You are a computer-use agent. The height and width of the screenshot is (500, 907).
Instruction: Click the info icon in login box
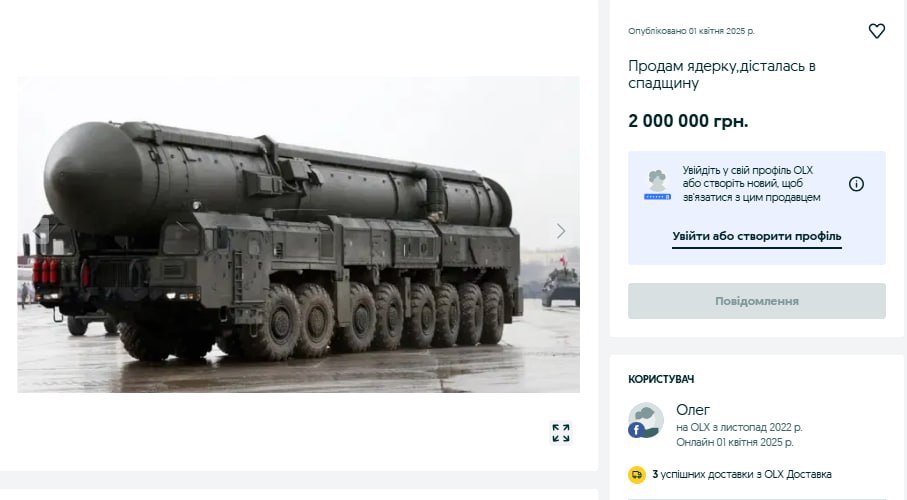[856, 184]
